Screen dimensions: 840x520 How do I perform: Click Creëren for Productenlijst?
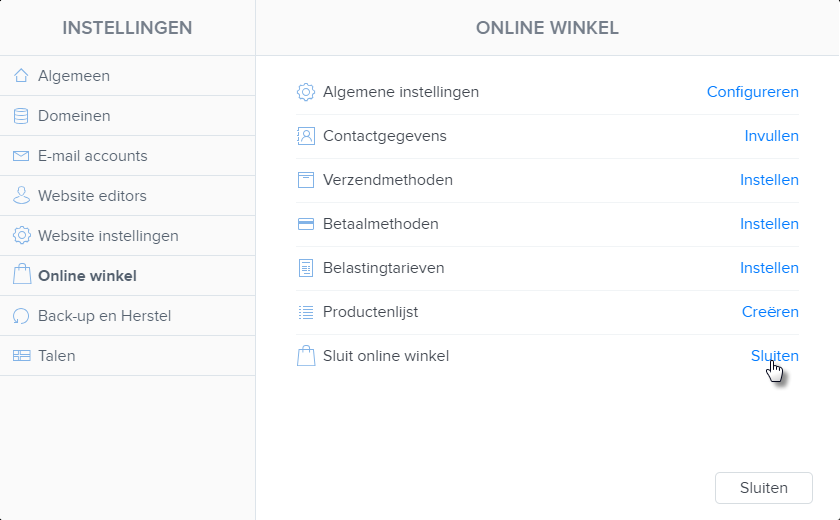[x=770, y=312]
